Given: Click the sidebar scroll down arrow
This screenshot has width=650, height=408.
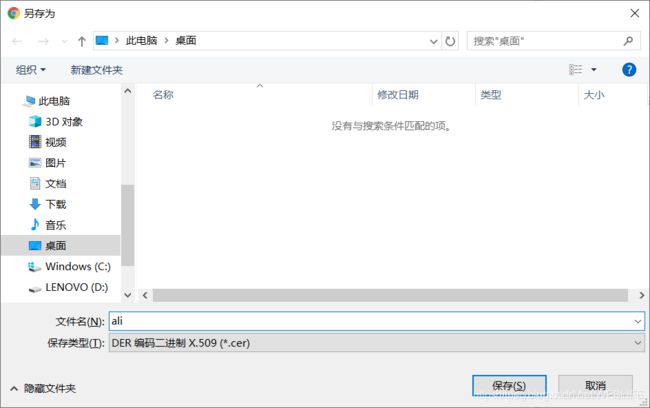Looking at the screenshot, I should tap(128, 295).
